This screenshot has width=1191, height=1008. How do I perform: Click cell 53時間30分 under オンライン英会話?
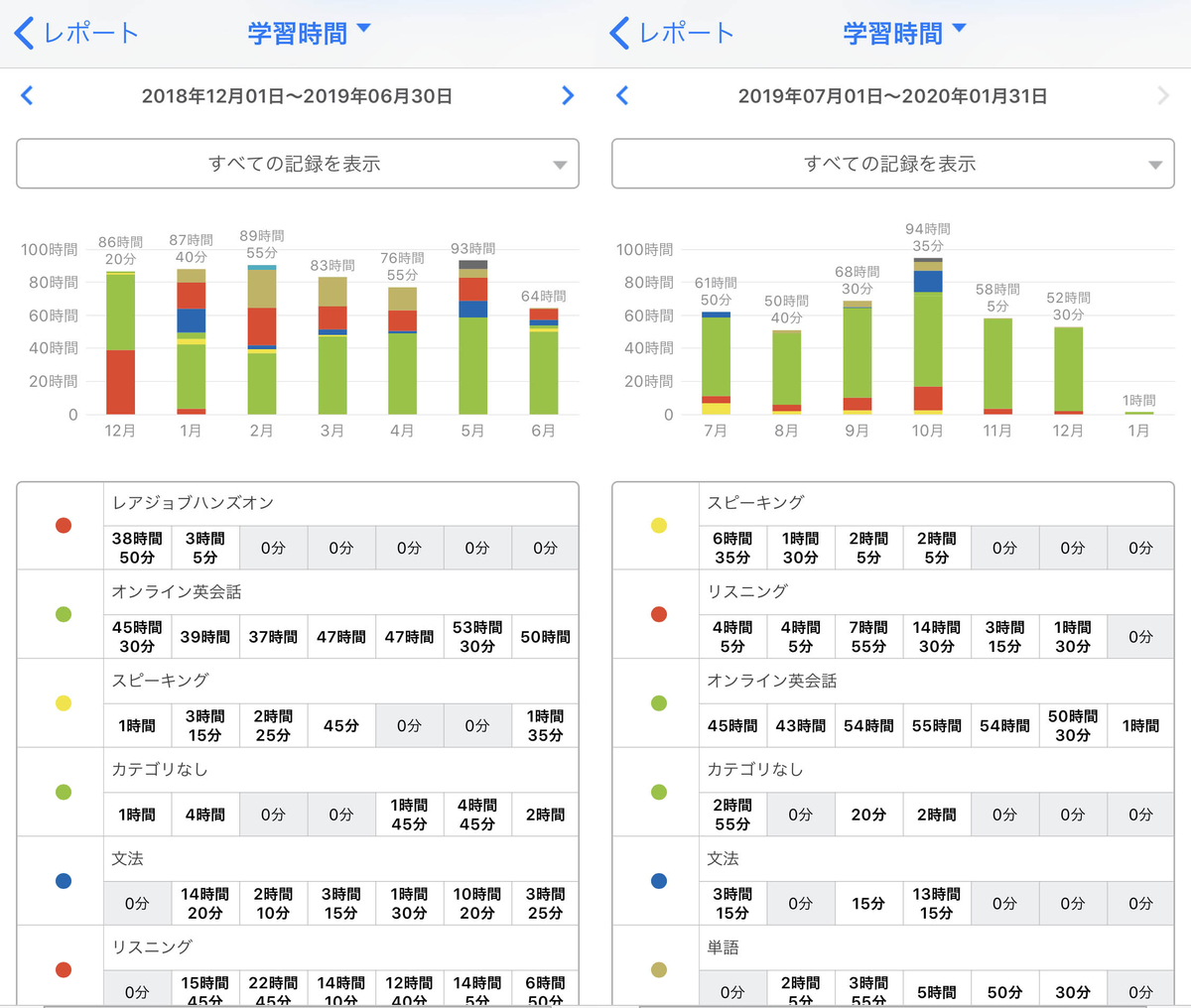pyautogui.click(x=477, y=637)
